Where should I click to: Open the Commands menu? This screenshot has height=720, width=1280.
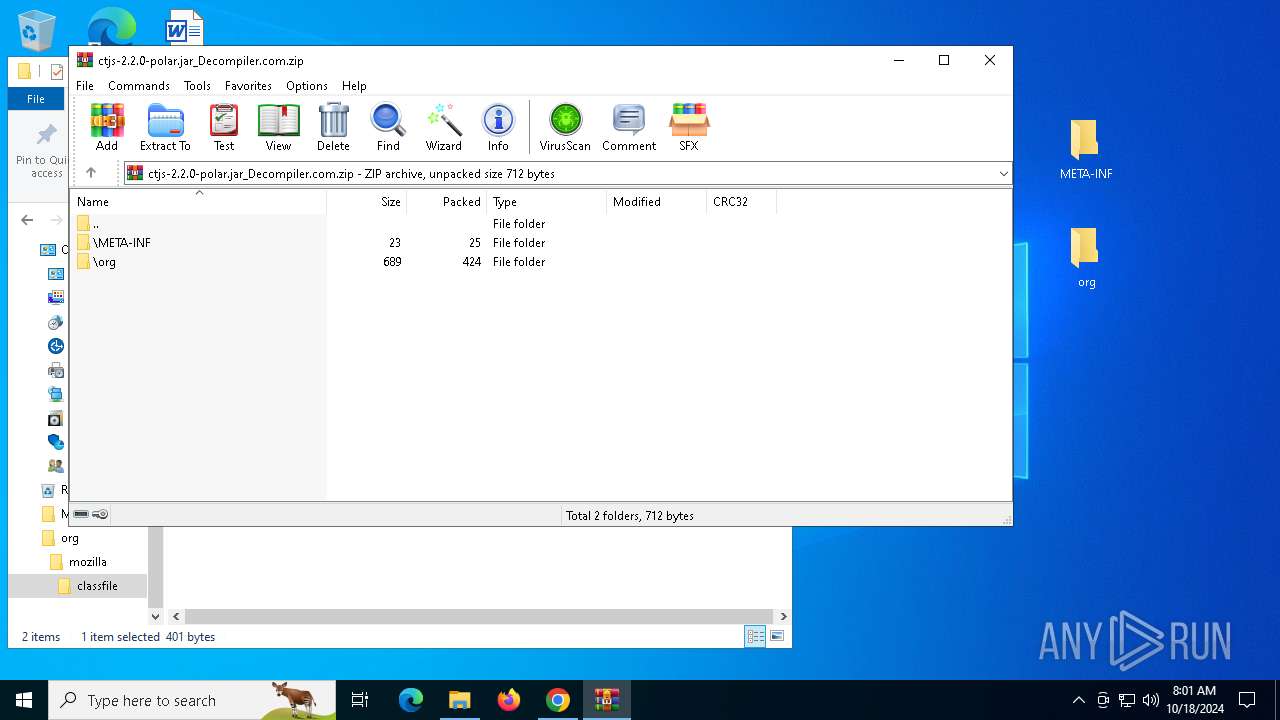[139, 86]
